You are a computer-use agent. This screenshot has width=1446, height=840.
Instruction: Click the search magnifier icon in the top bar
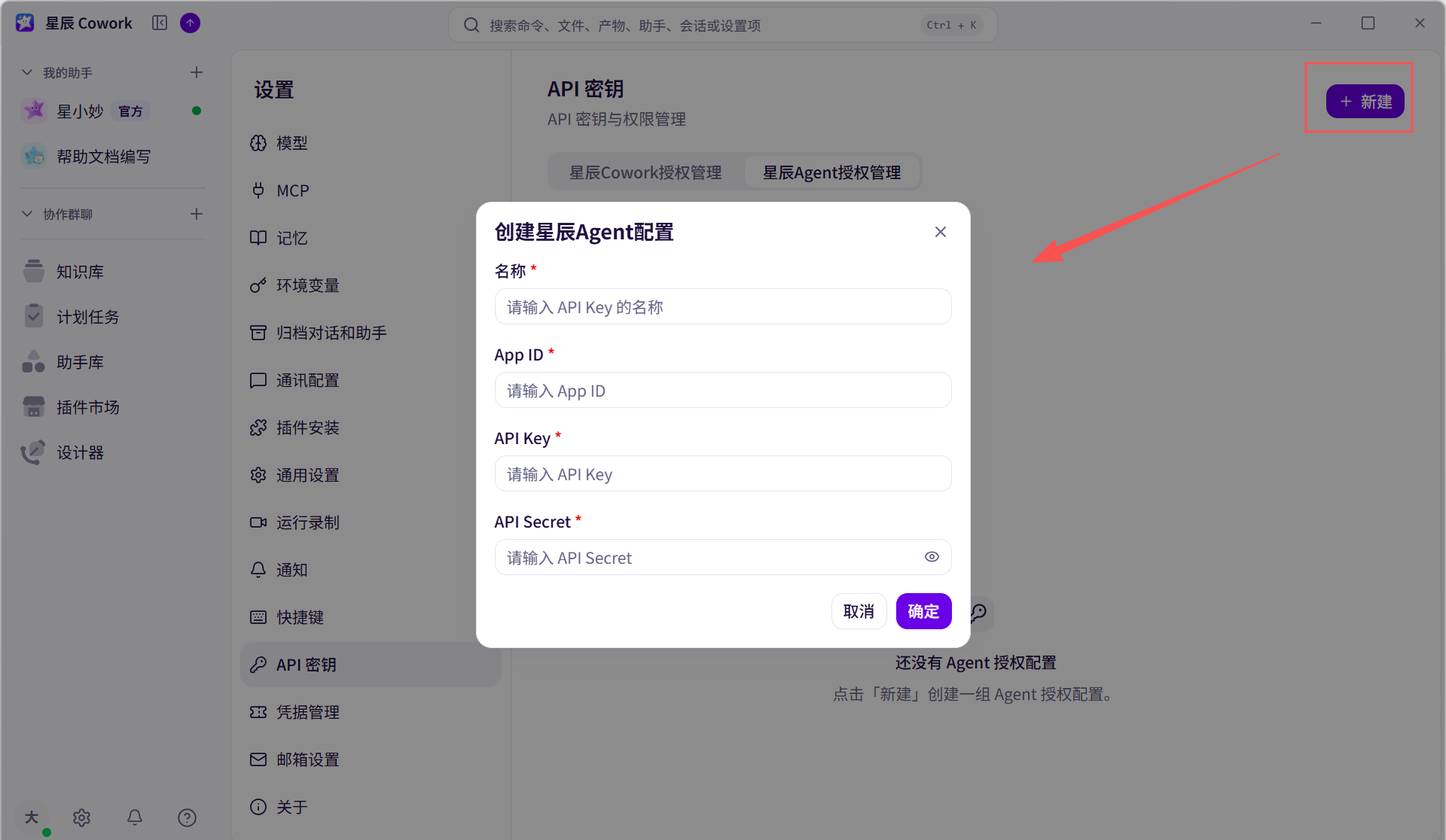point(471,26)
